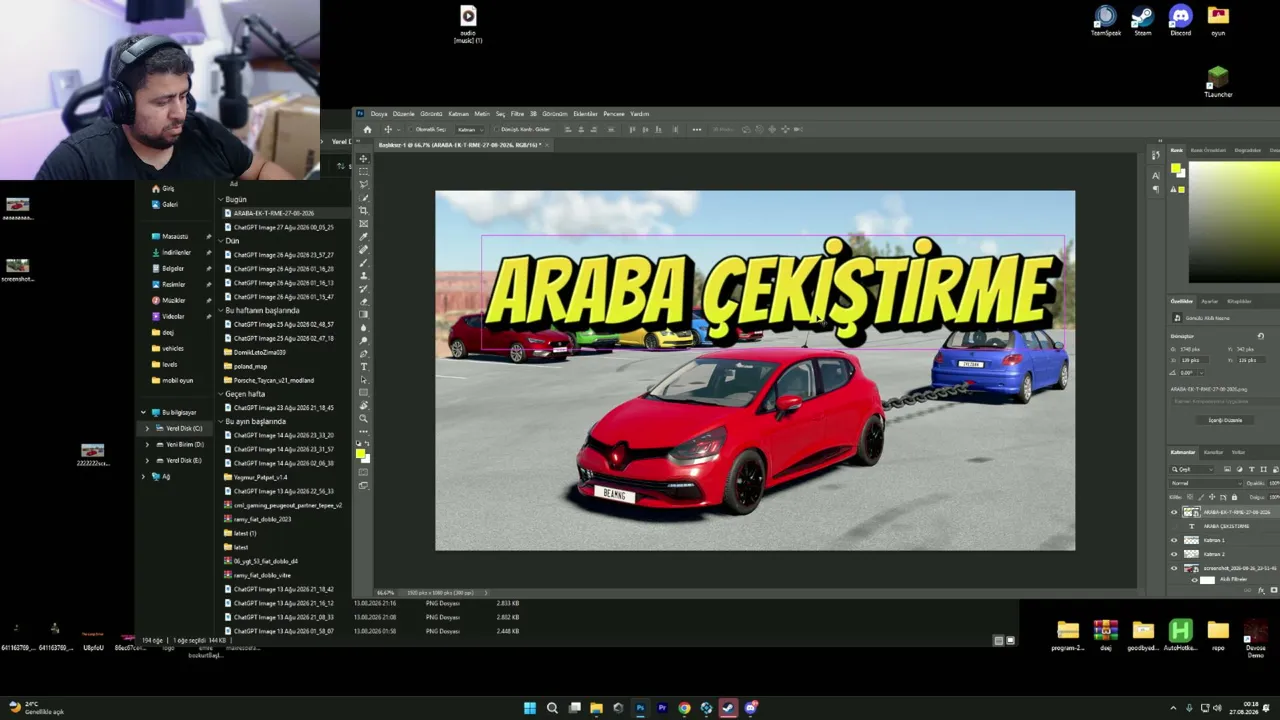1280x720 pixels.
Task: Open the TLauncher desktop shortcut
Action: click(1218, 83)
